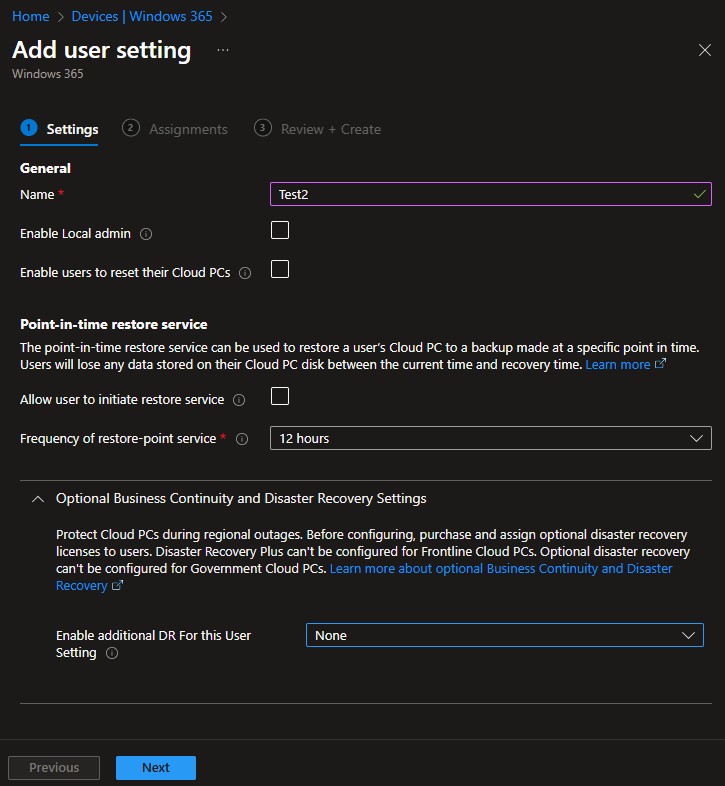The image size is (725, 786).
Task: Open the 12 hours frequency dropdown
Action: tap(490, 438)
